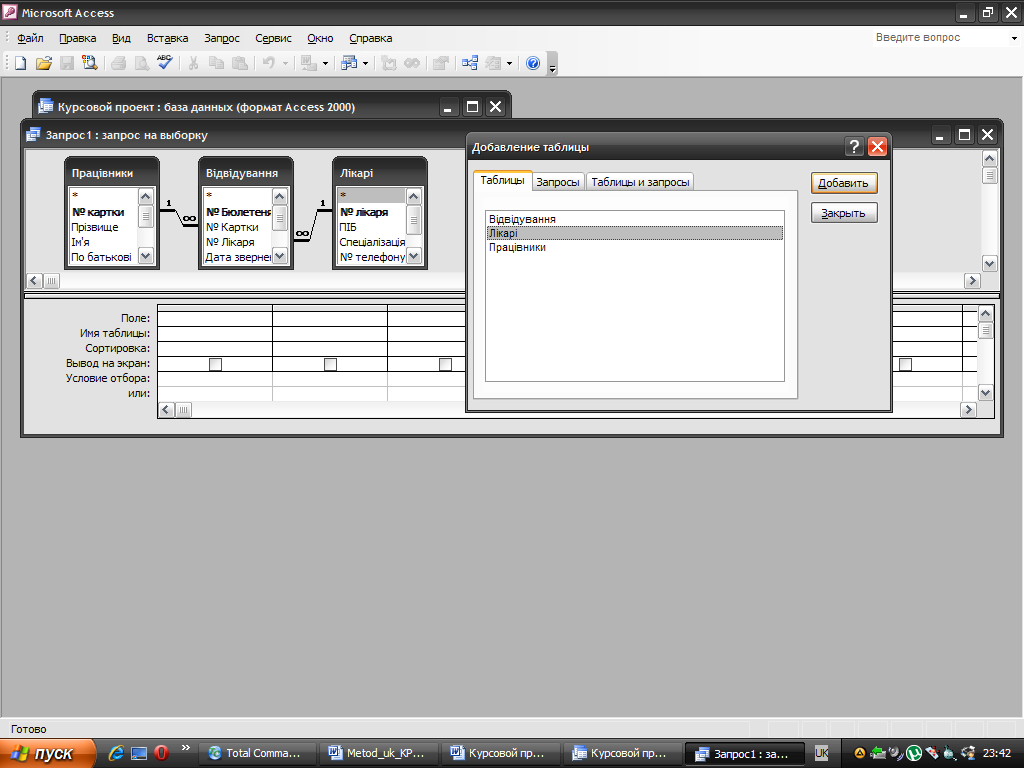Show desktop from quick launch icon
The image size is (1024, 768).
[138, 753]
